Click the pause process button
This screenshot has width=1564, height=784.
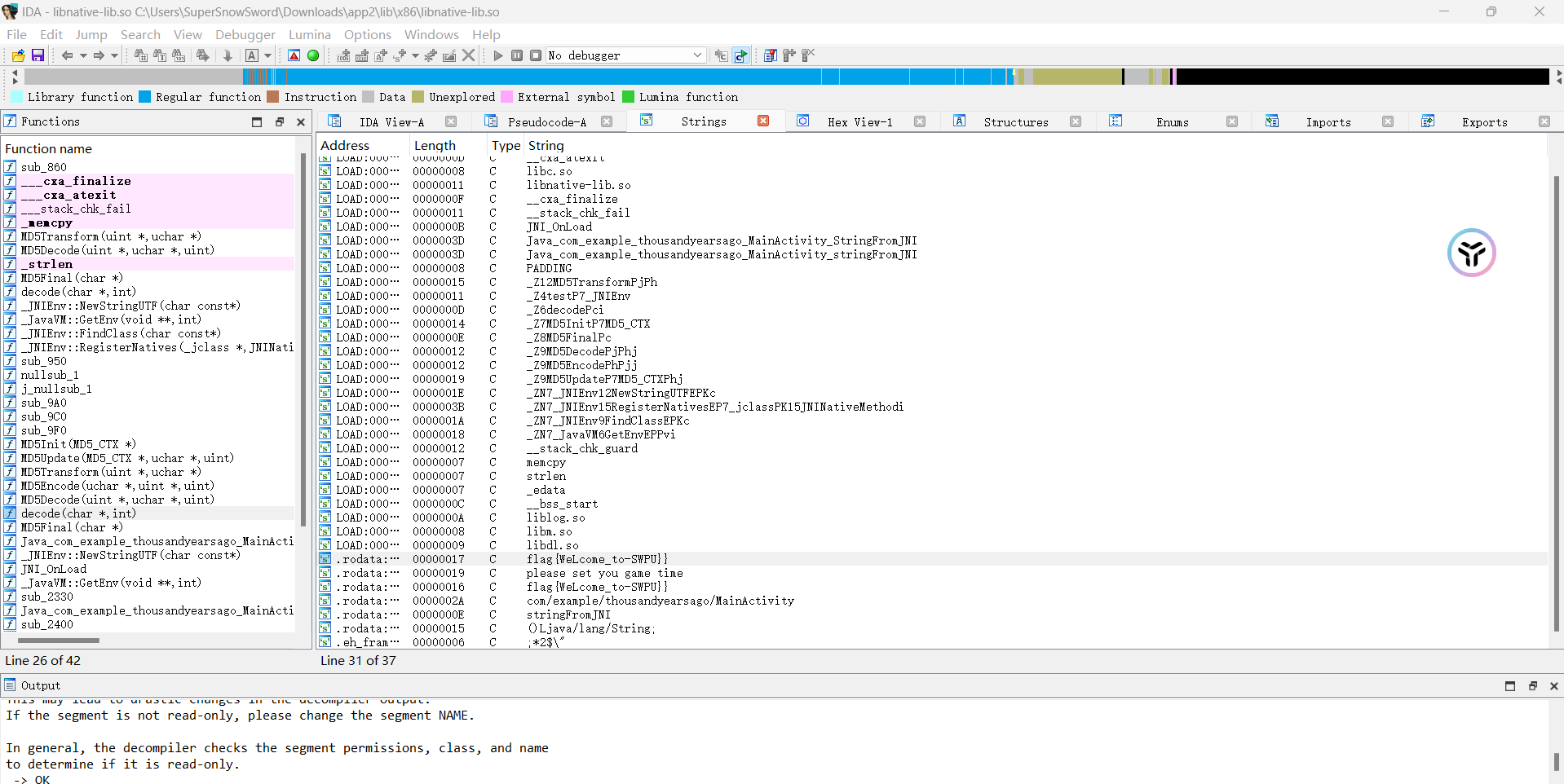click(517, 55)
